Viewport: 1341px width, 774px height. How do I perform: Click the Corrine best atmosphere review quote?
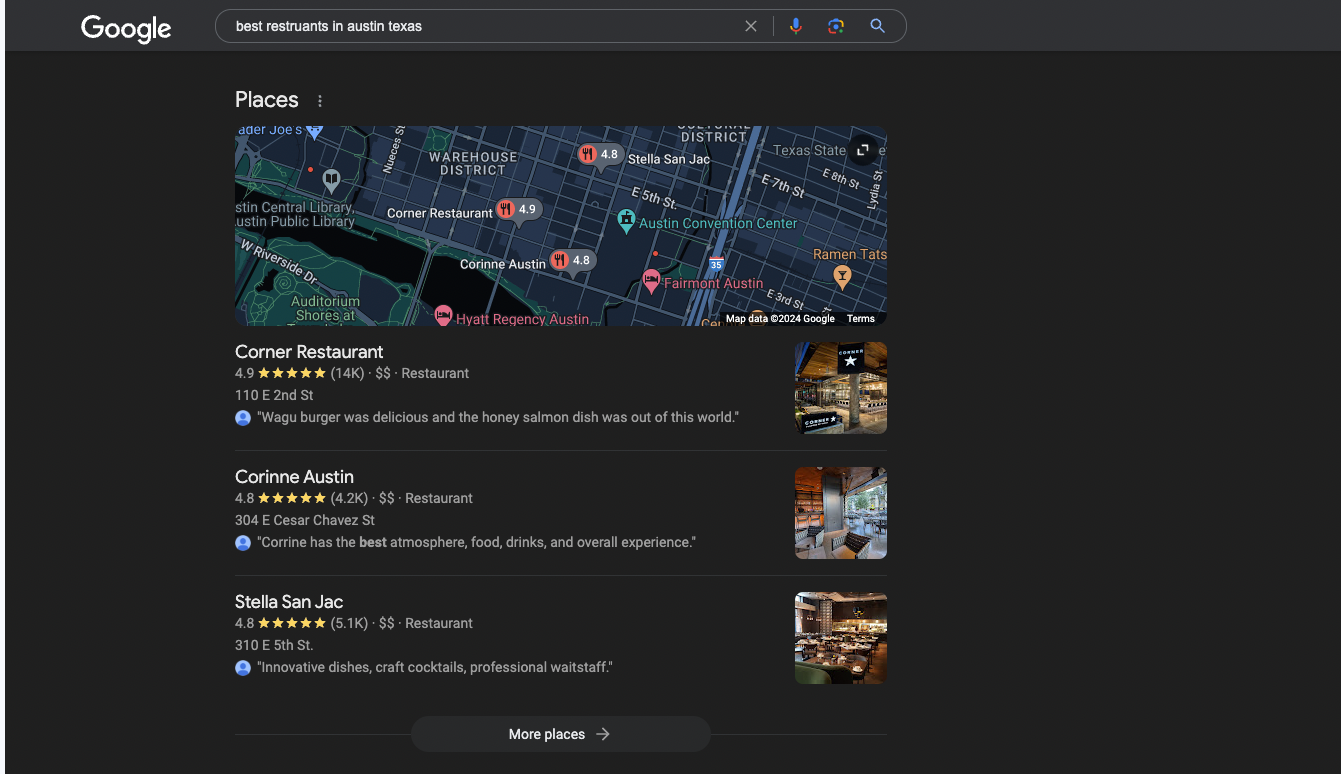click(476, 542)
